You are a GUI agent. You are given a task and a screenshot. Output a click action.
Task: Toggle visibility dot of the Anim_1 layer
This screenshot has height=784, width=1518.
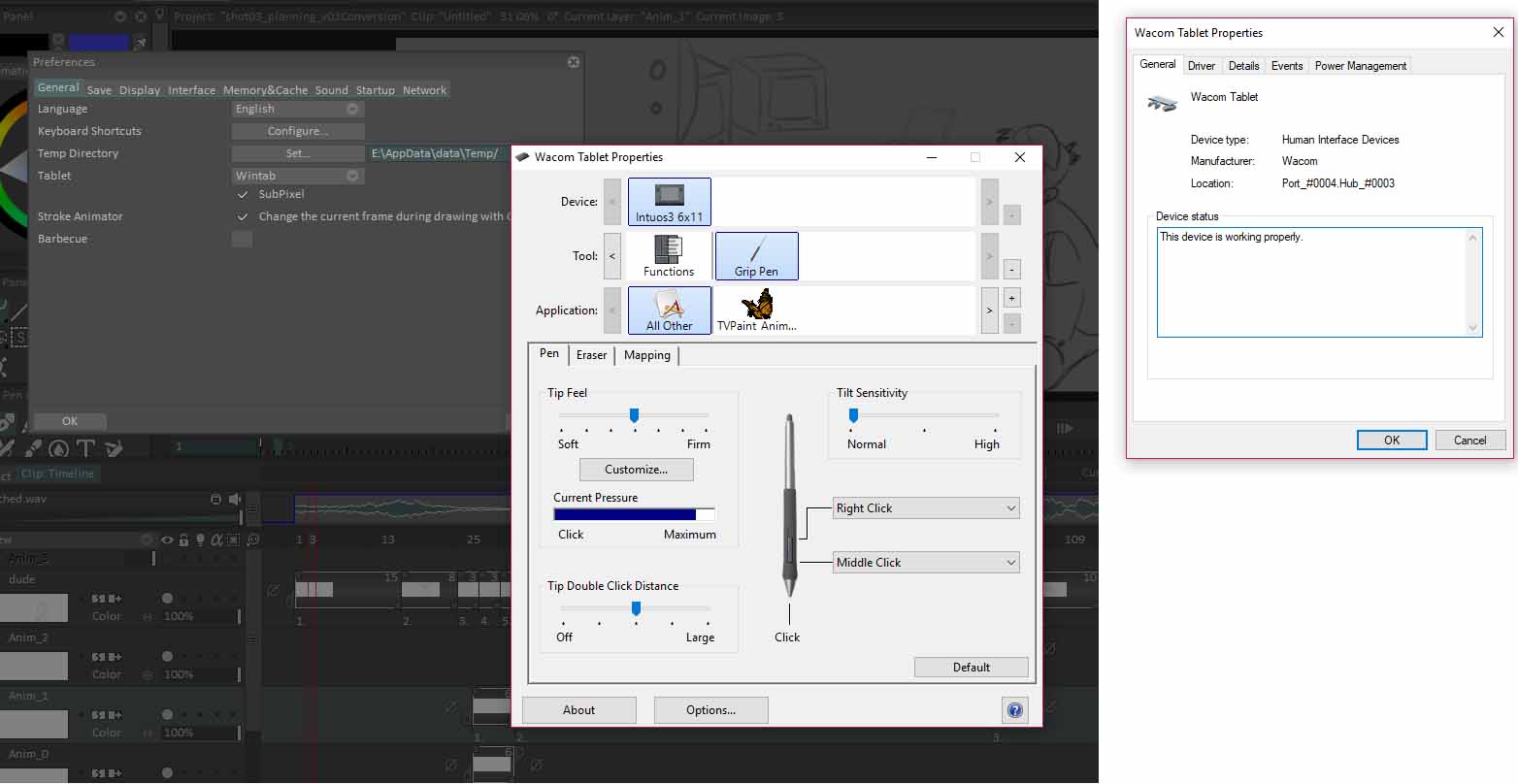(167, 715)
